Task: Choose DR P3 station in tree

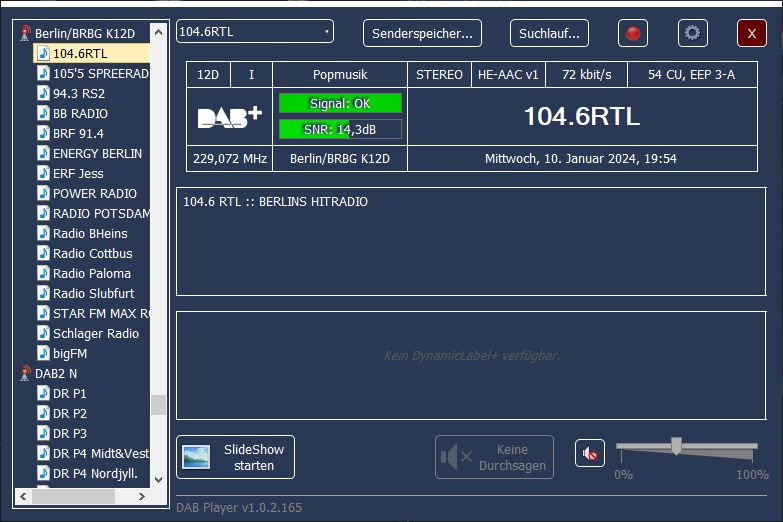Action: click(x=69, y=433)
